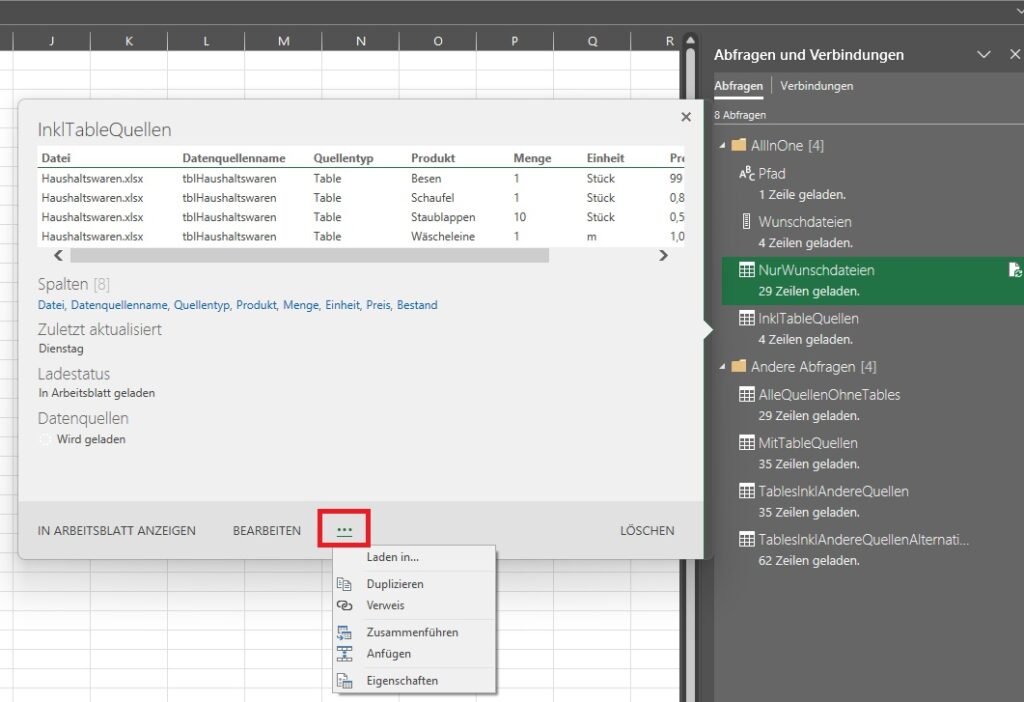Viewport: 1024px width, 702px height.
Task: Click the AllInOne folder icon
Action: click(739, 145)
